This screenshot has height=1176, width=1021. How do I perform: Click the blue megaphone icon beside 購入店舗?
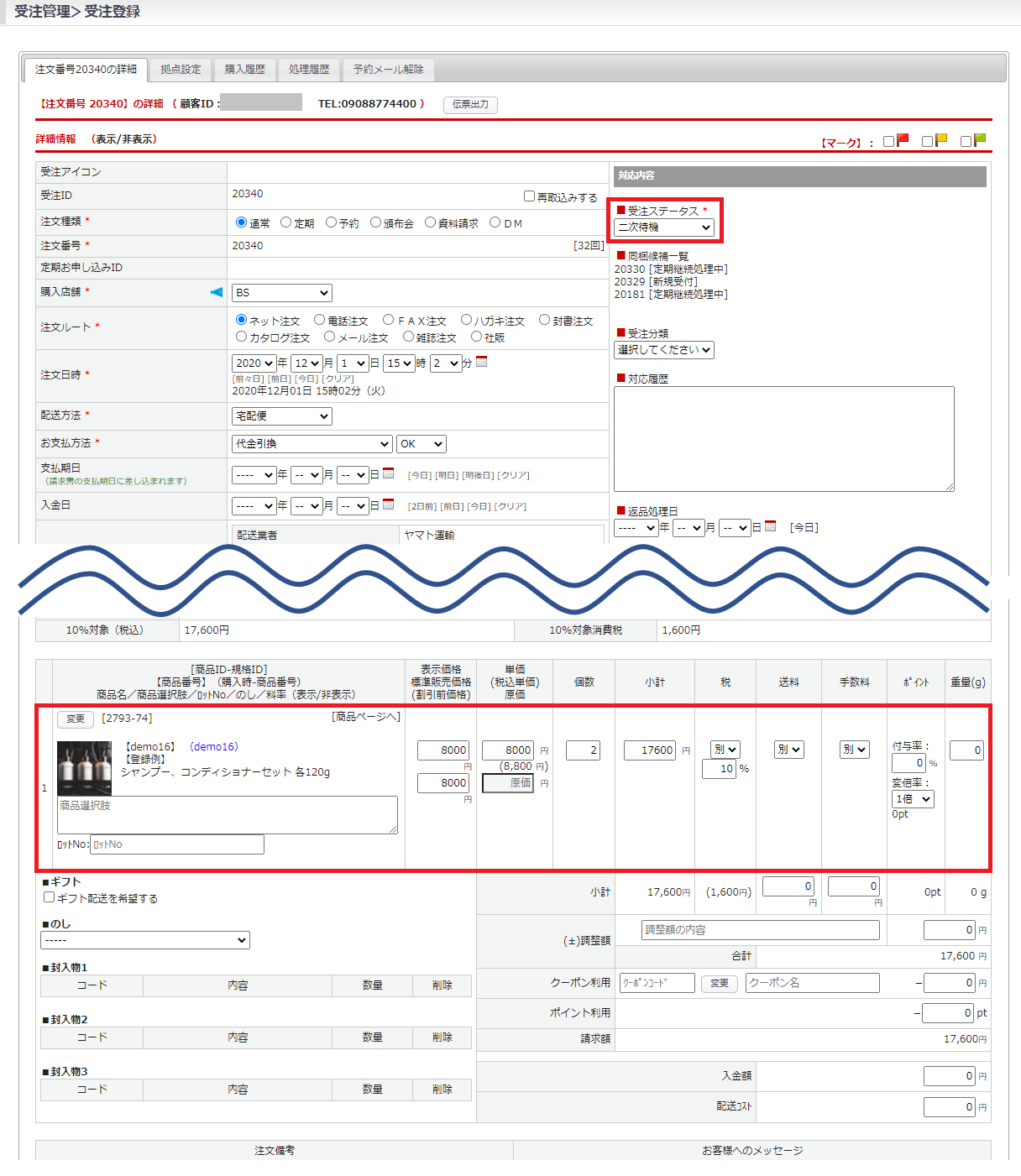point(217,292)
